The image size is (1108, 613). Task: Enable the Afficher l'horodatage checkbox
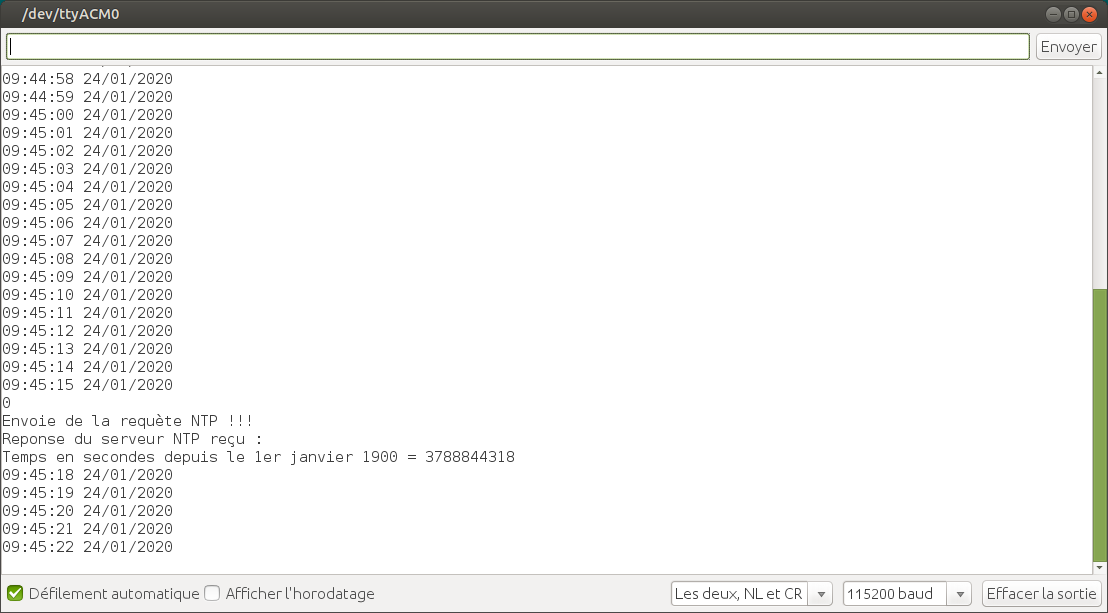(212, 593)
